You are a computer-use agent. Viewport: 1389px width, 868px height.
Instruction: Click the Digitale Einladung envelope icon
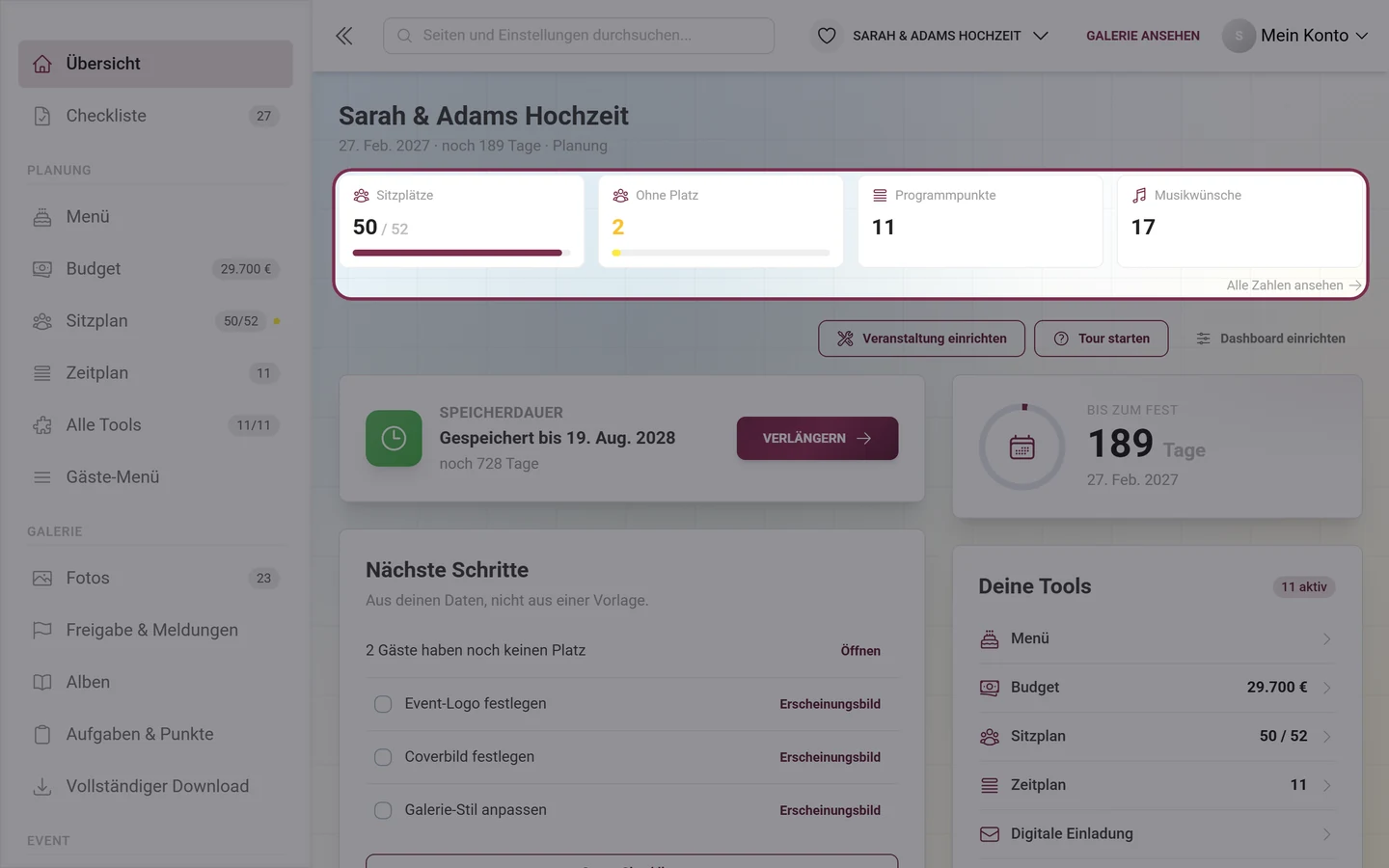[990, 834]
